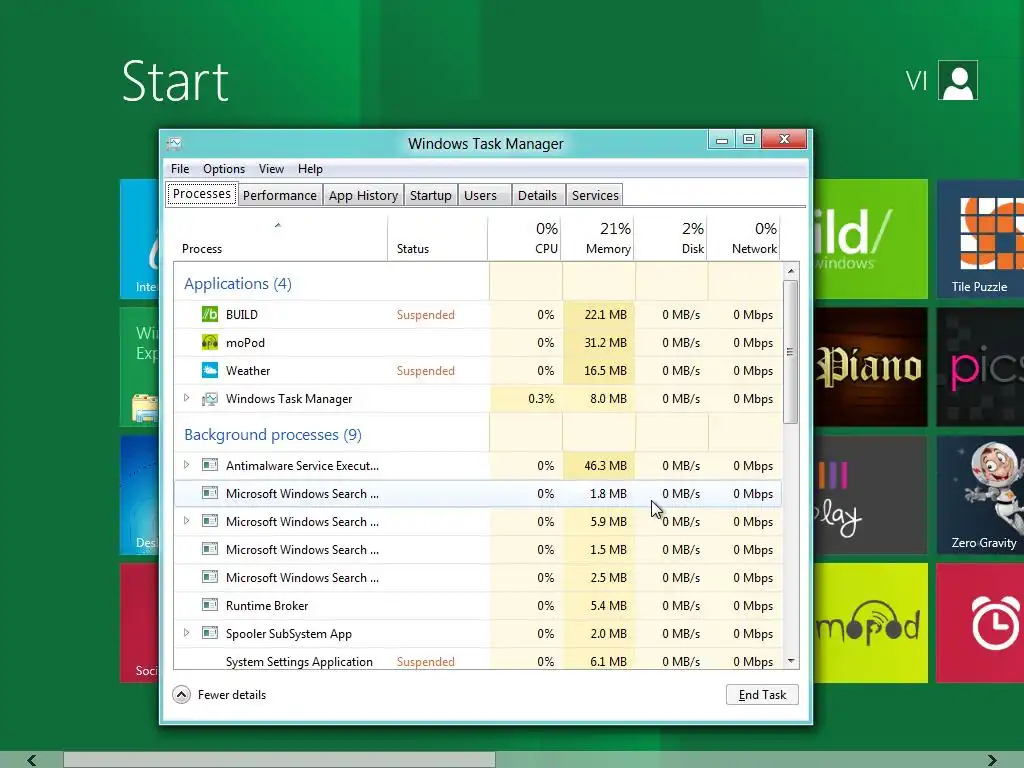Click the 0.3% CPU cell
This screenshot has height=768, width=1024.
525,399
